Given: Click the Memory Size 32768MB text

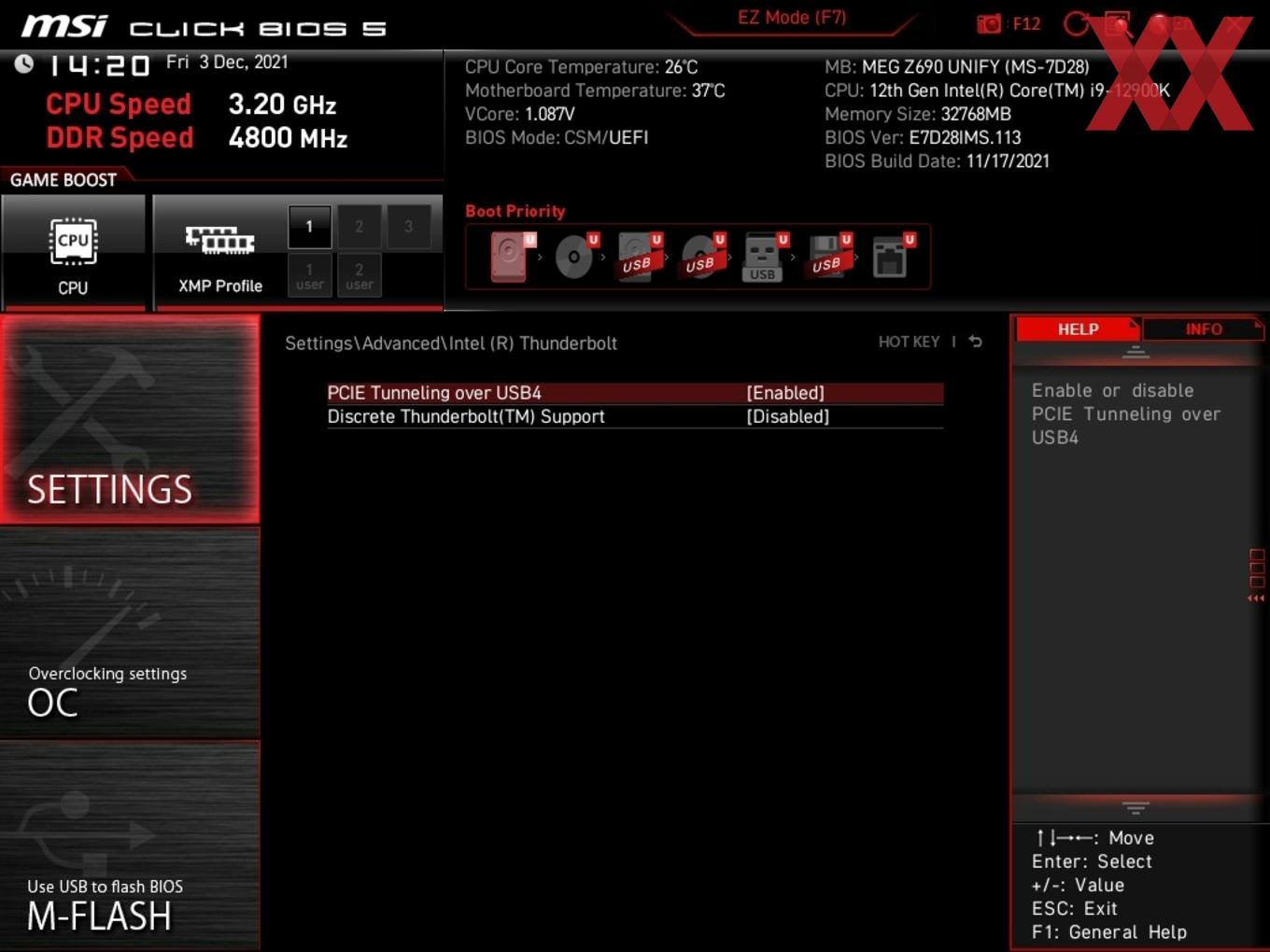Looking at the screenshot, I should point(918,114).
